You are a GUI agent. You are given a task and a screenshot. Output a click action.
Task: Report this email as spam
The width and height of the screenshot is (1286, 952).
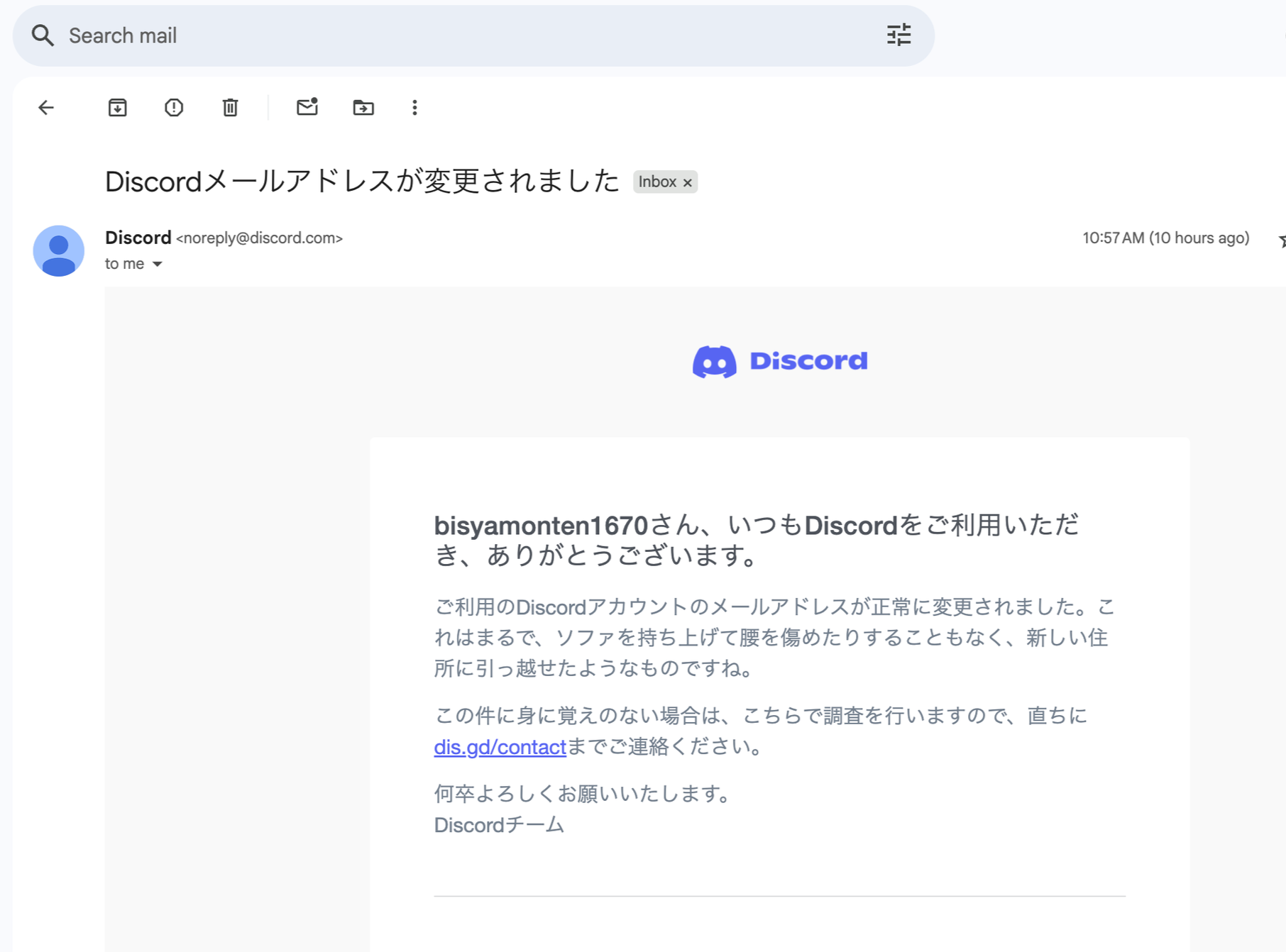coord(174,107)
